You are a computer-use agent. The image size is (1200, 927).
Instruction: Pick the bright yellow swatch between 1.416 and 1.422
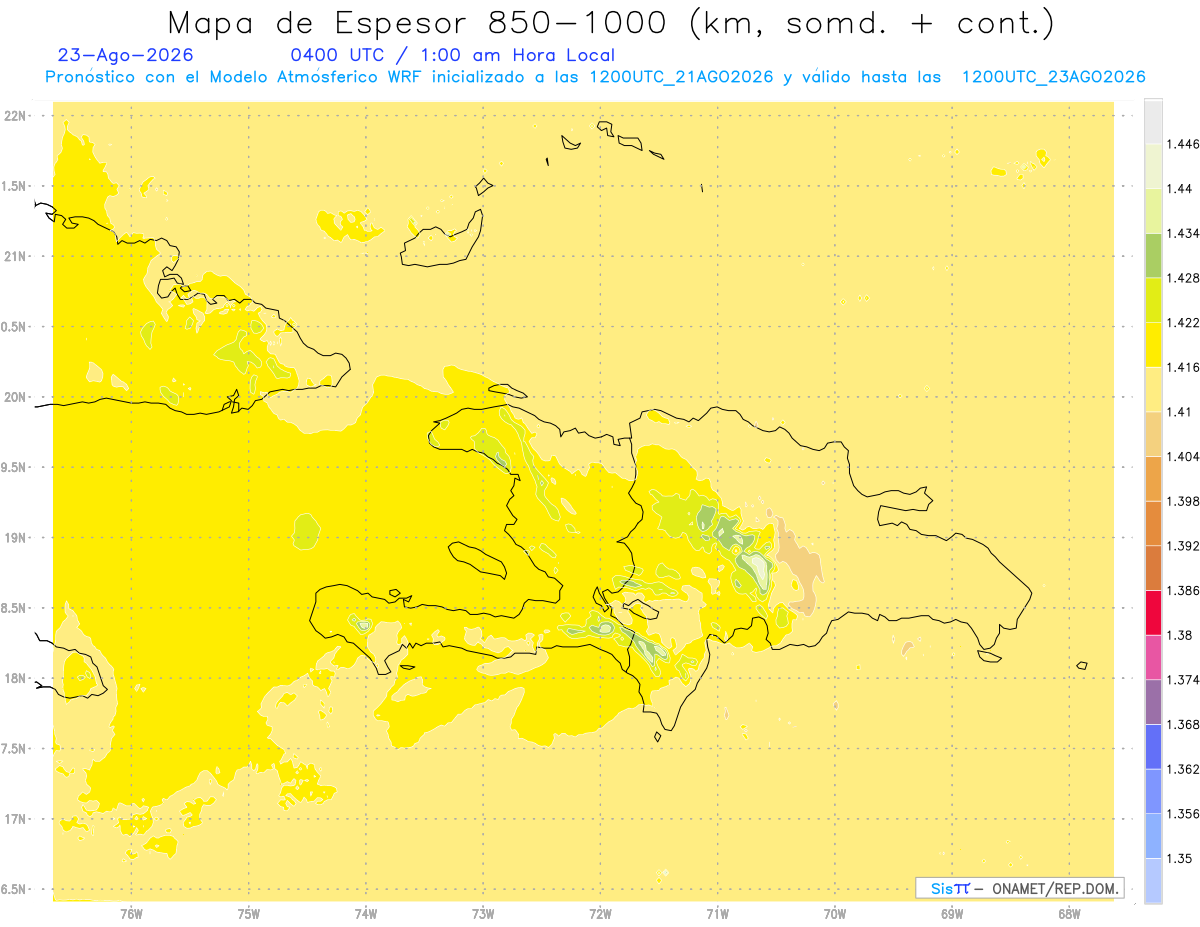point(1153,344)
